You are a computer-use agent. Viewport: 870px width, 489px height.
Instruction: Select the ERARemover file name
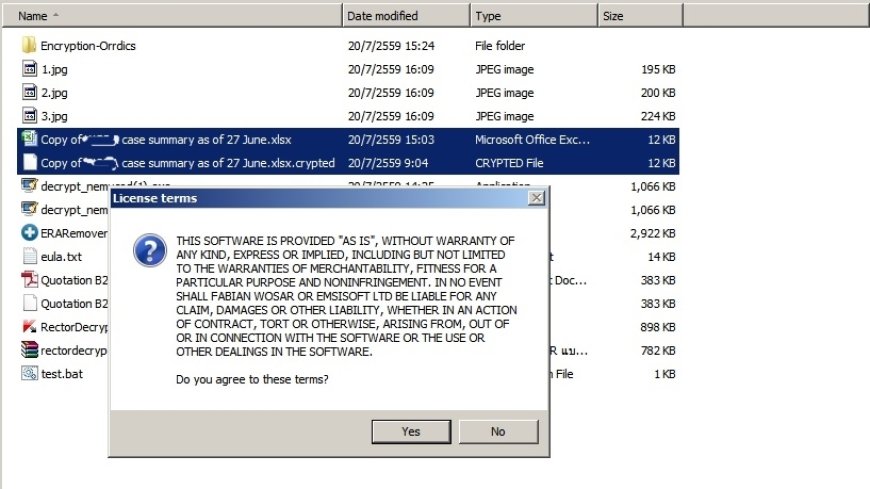74,233
